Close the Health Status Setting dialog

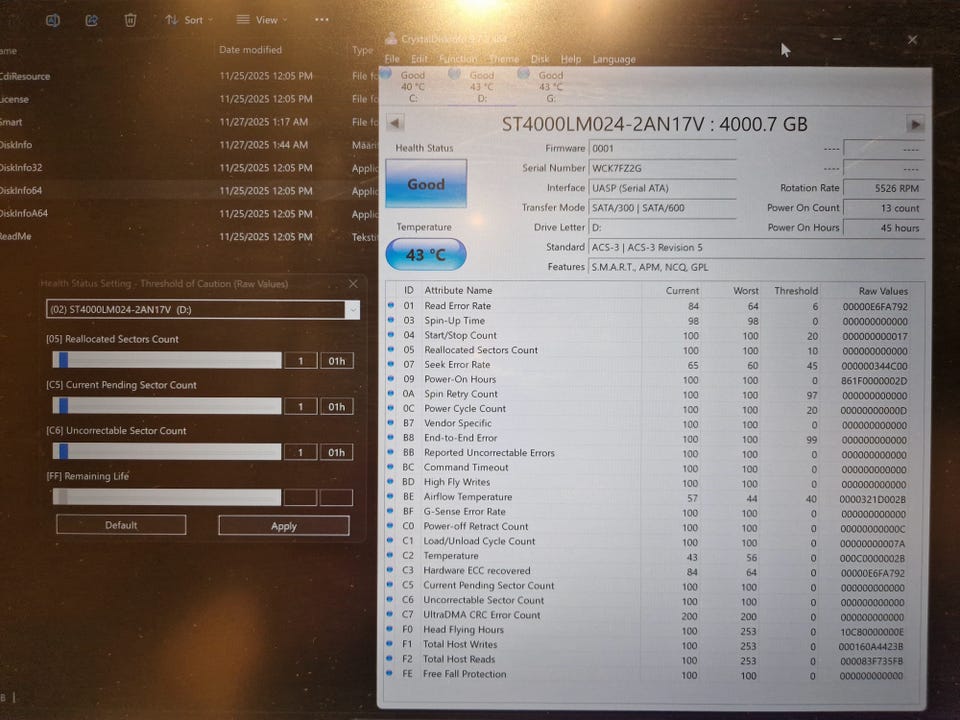353,283
